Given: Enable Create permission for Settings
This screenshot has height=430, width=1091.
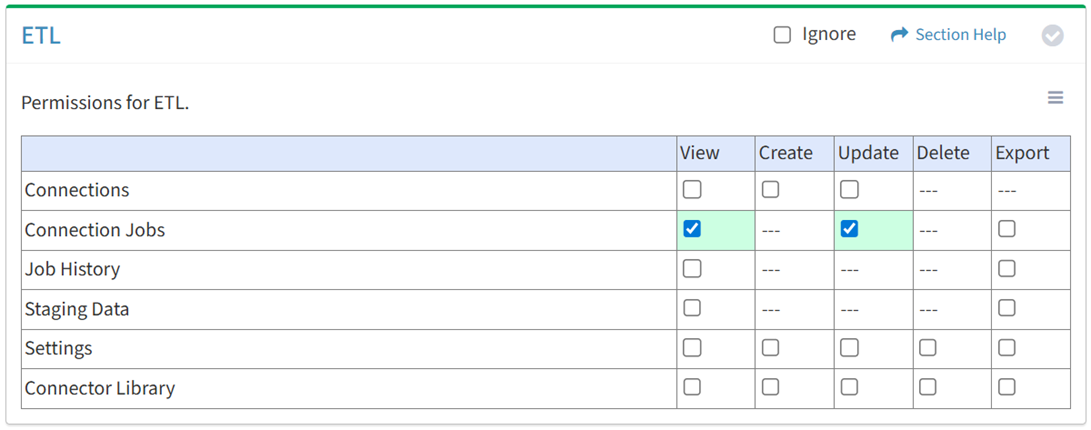Looking at the screenshot, I should point(770,347).
